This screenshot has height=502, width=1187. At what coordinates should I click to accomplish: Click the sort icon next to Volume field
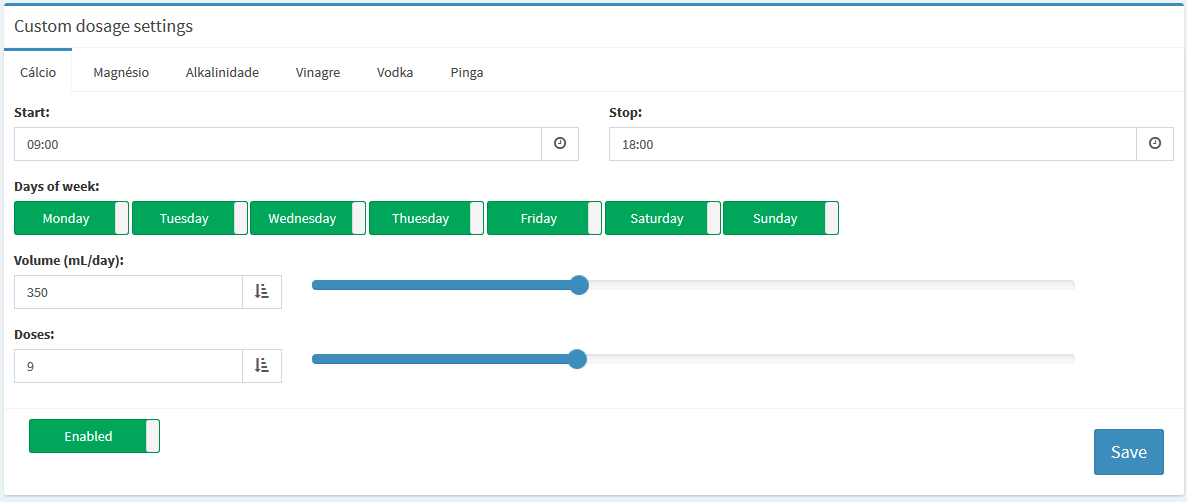pyautogui.click(x=262, y=292)
